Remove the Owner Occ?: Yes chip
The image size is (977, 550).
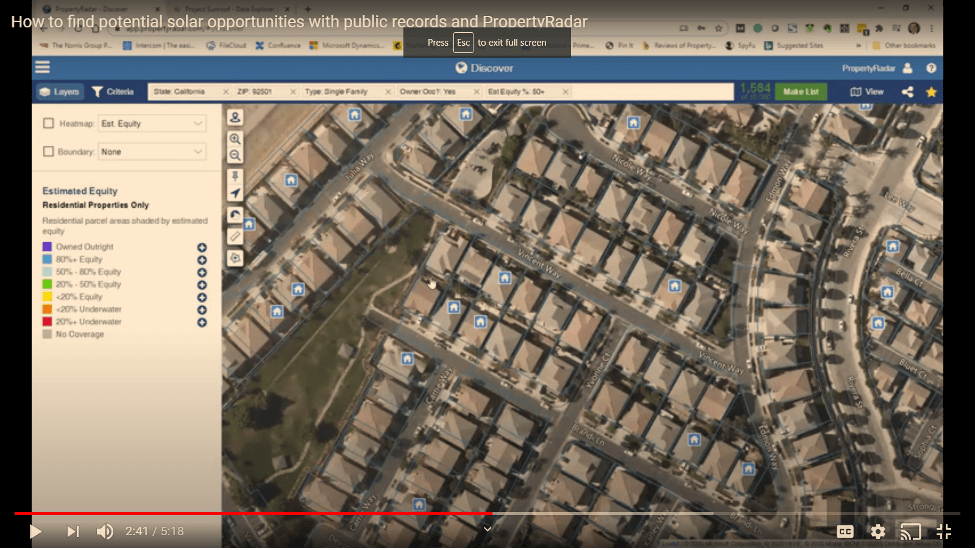click(477, 92)
